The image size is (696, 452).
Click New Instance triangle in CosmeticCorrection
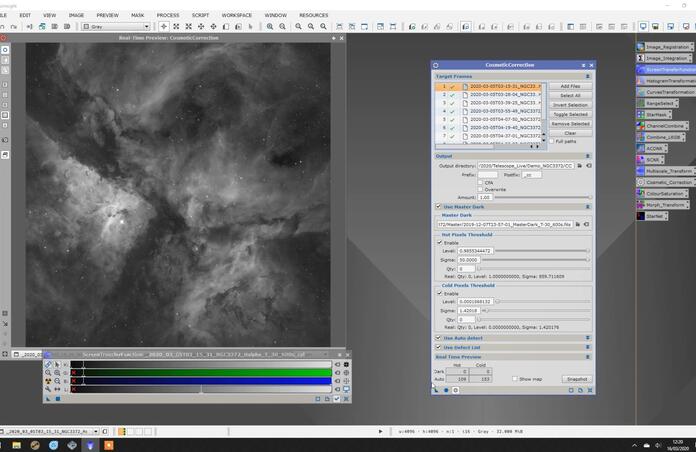(435, 390)
